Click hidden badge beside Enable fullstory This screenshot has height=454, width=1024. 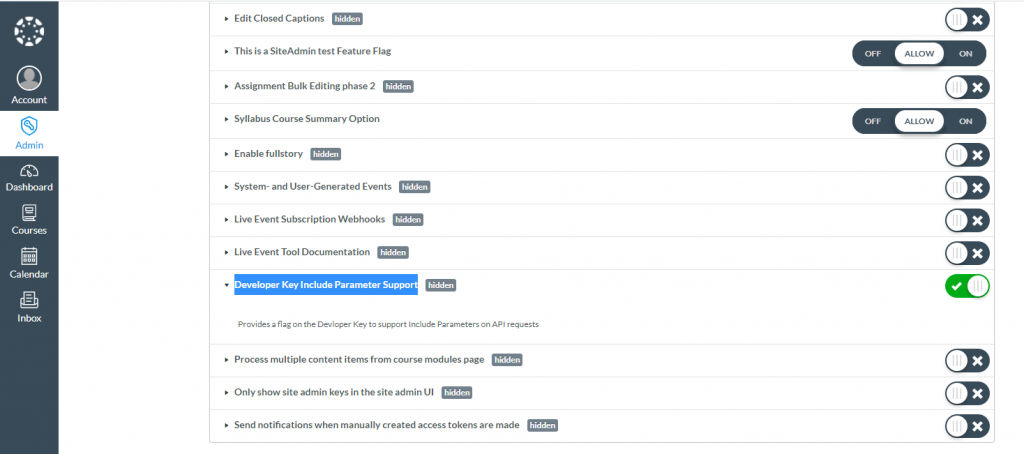326,154
